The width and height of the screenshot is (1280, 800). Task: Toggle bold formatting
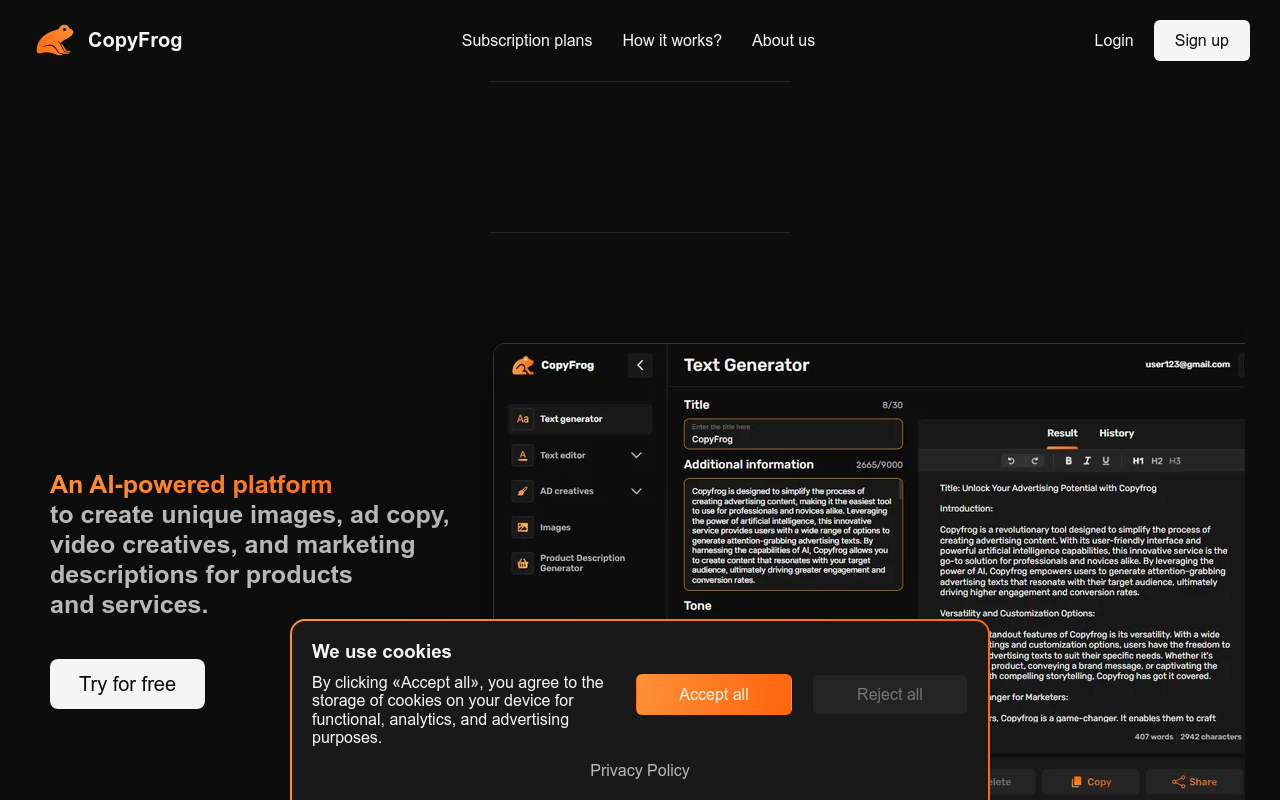(1069, 461)
